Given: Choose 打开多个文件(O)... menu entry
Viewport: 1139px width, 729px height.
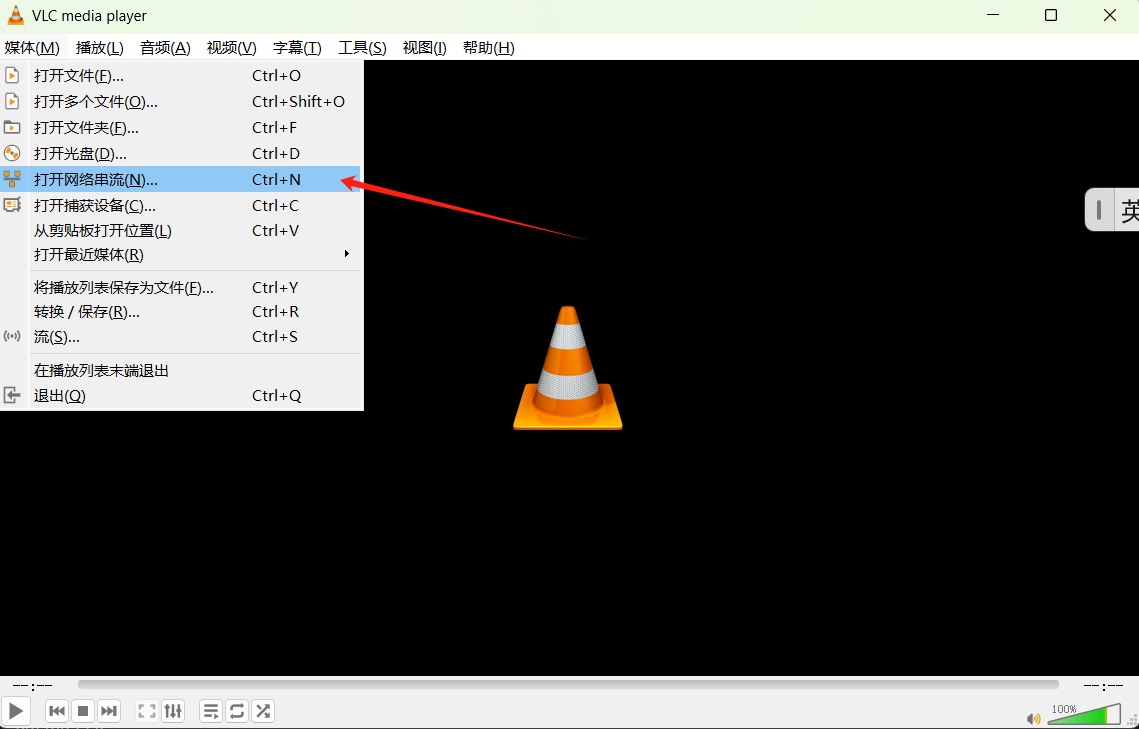Looking at the screenshot, I should (x=181, y=102).
